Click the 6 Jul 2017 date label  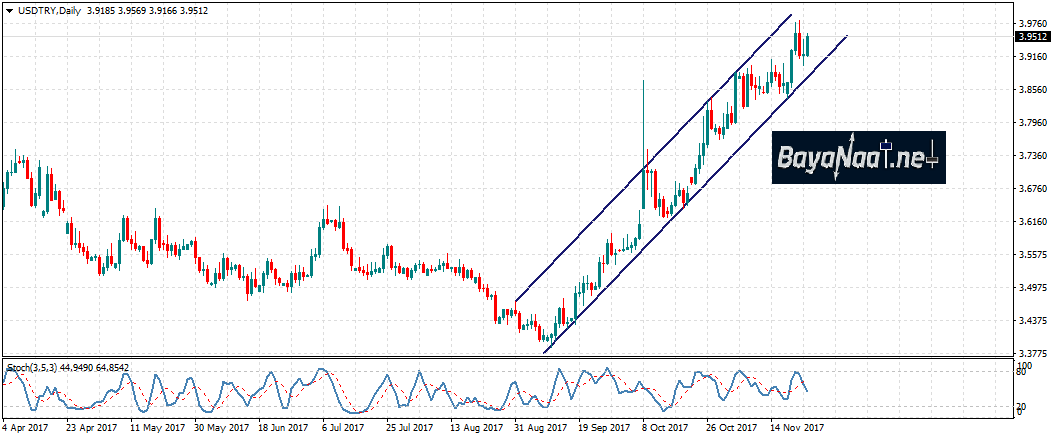coord(341,426)
